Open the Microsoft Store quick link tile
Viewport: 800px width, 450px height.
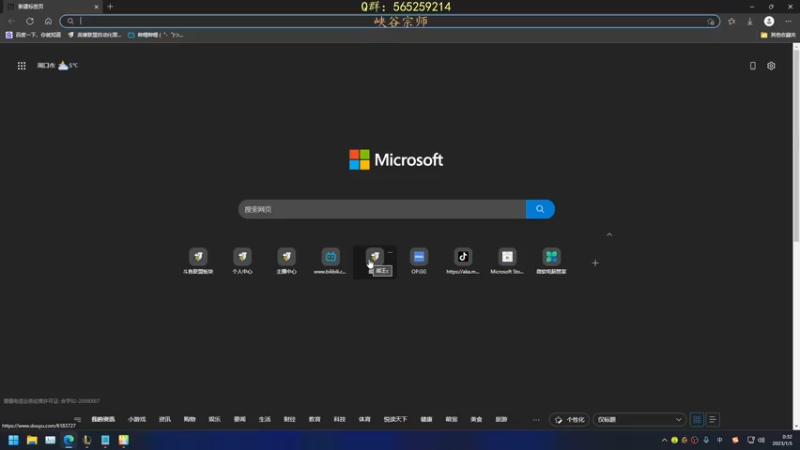pyautogui.click(x=507, y=261)
